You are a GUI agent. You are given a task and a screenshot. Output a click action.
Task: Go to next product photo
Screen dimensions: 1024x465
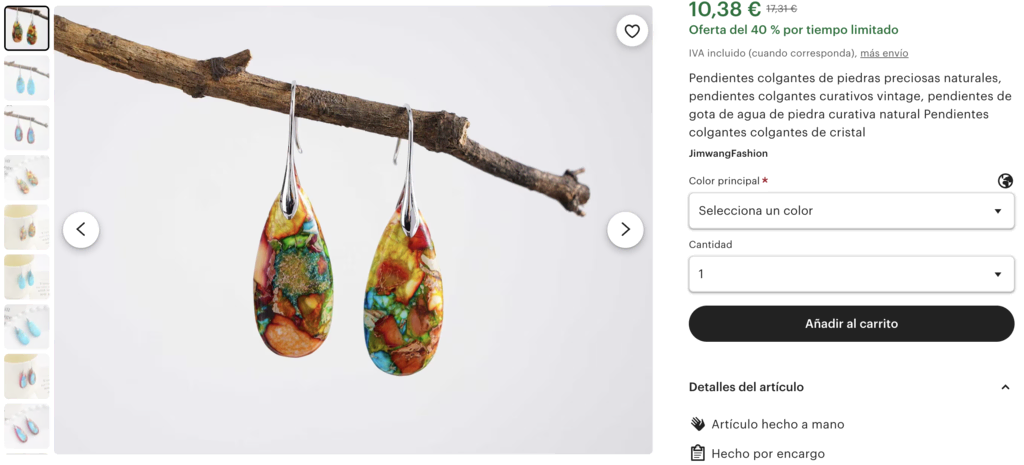pyautogui.click(x=625, y=230)
